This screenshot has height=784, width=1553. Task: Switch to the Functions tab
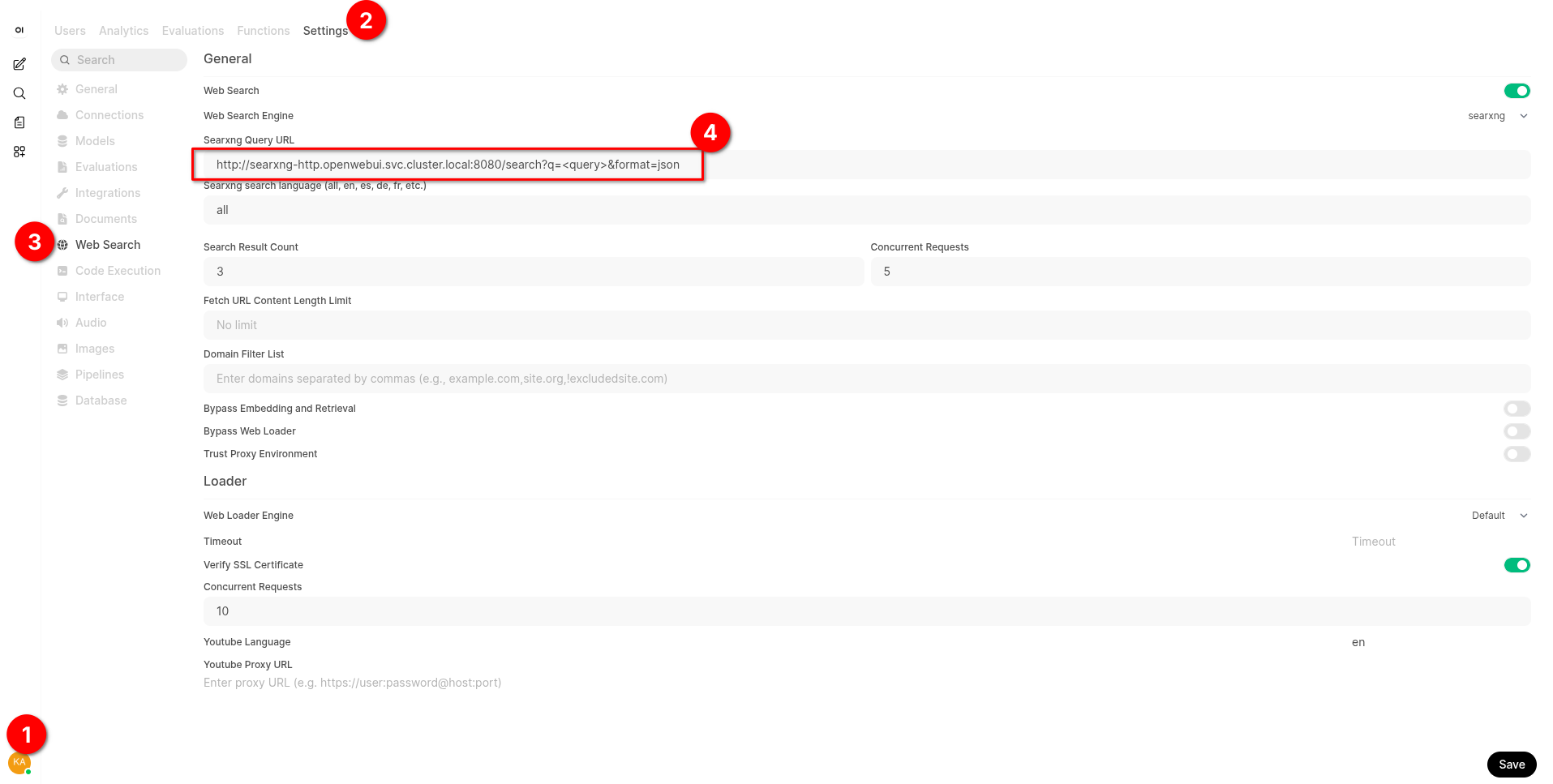tap(264, 31)
